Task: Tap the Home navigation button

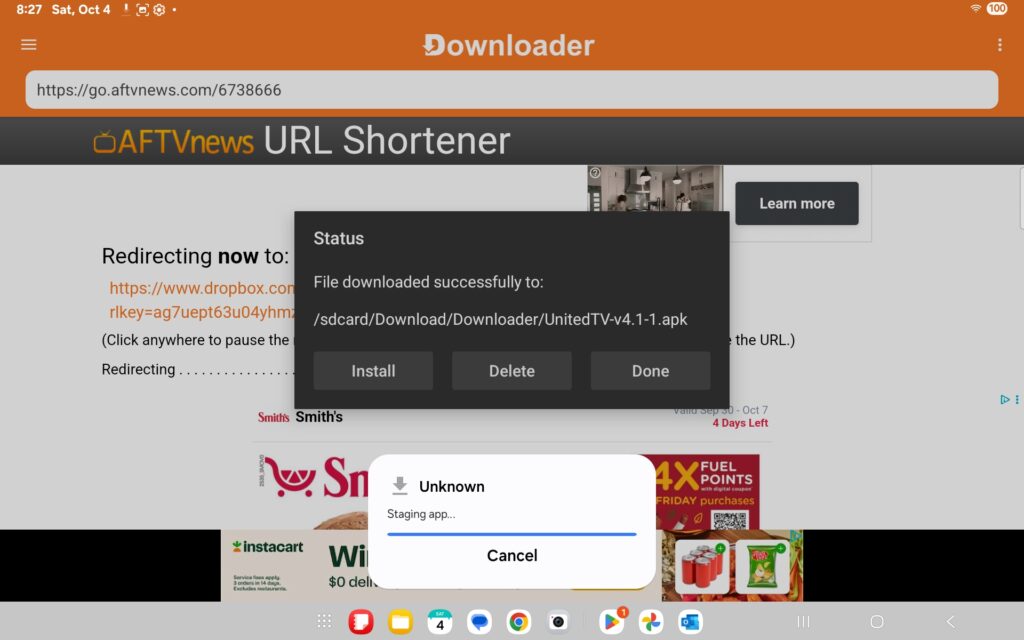Action: click(x=877, y=622)
